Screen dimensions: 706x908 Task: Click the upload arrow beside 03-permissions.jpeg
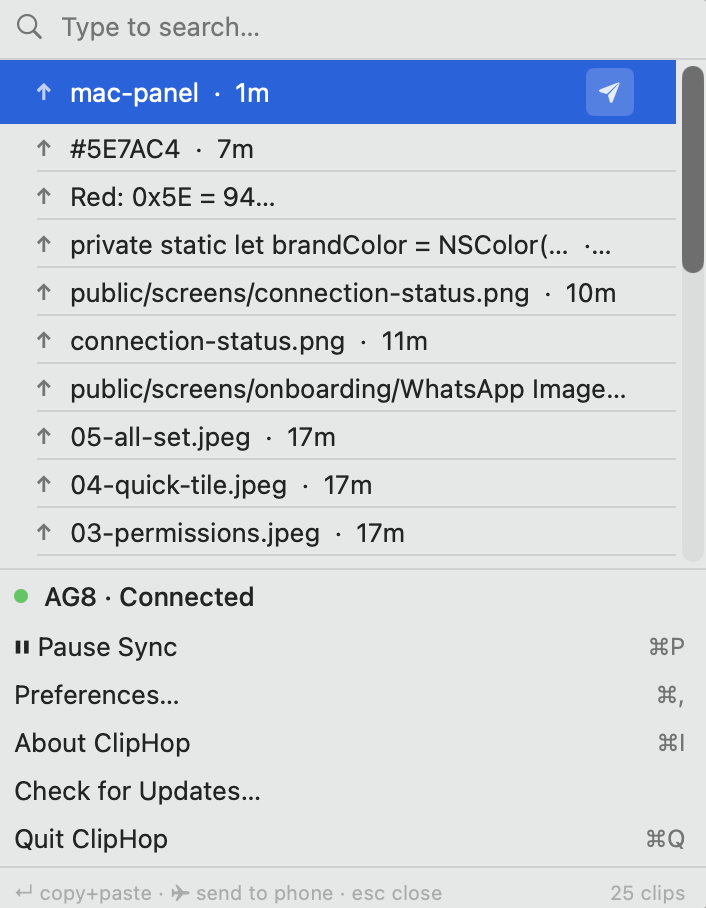coord(44,532)
